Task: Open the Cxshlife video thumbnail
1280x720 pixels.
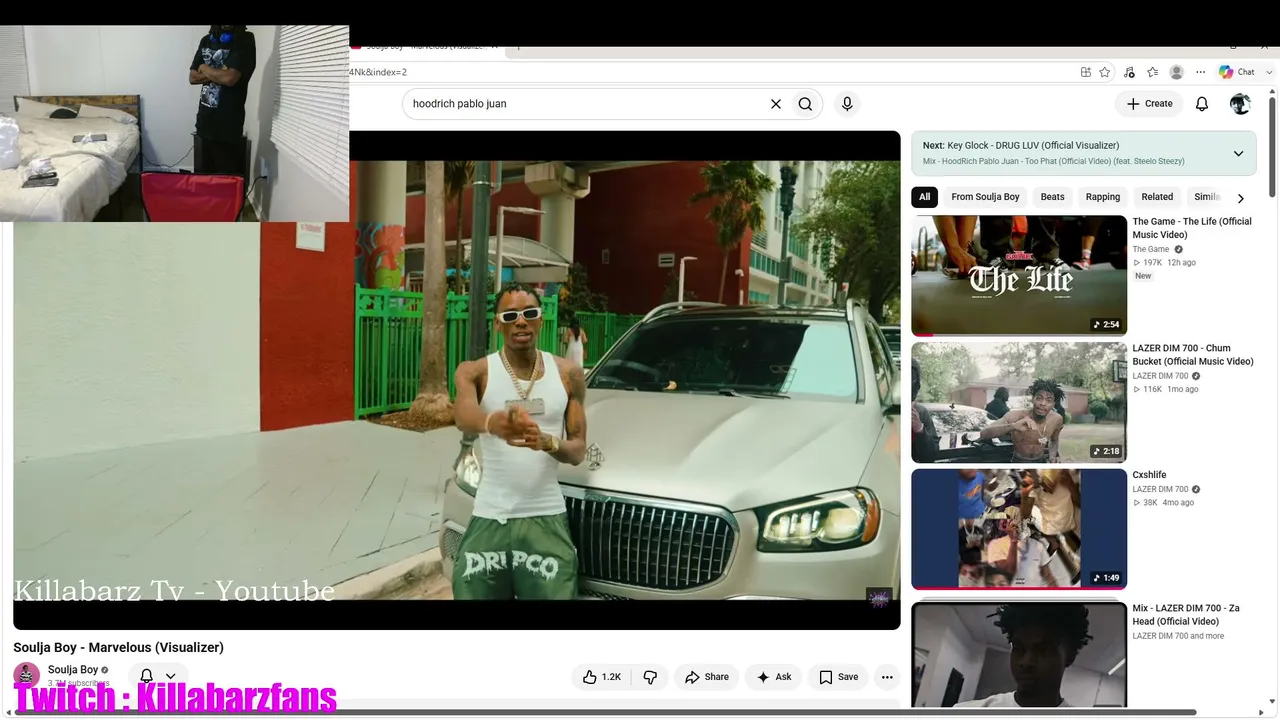Action: 1019,529
